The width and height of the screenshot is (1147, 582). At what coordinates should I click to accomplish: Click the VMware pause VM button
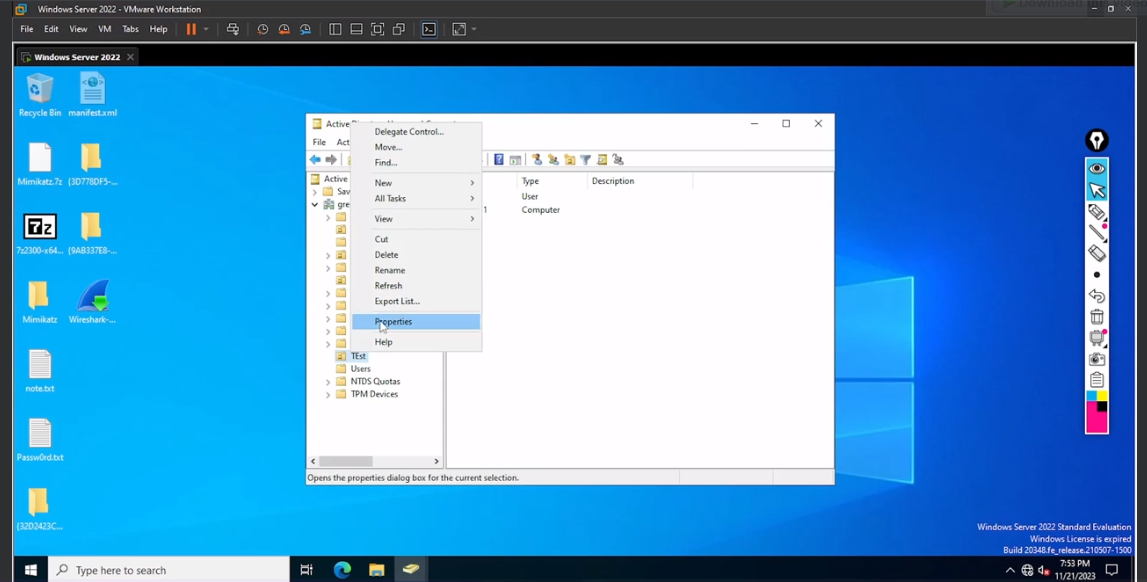coord(191,29)
